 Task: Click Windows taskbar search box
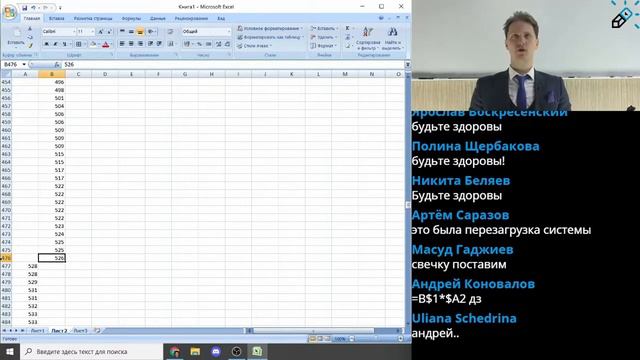91,351
